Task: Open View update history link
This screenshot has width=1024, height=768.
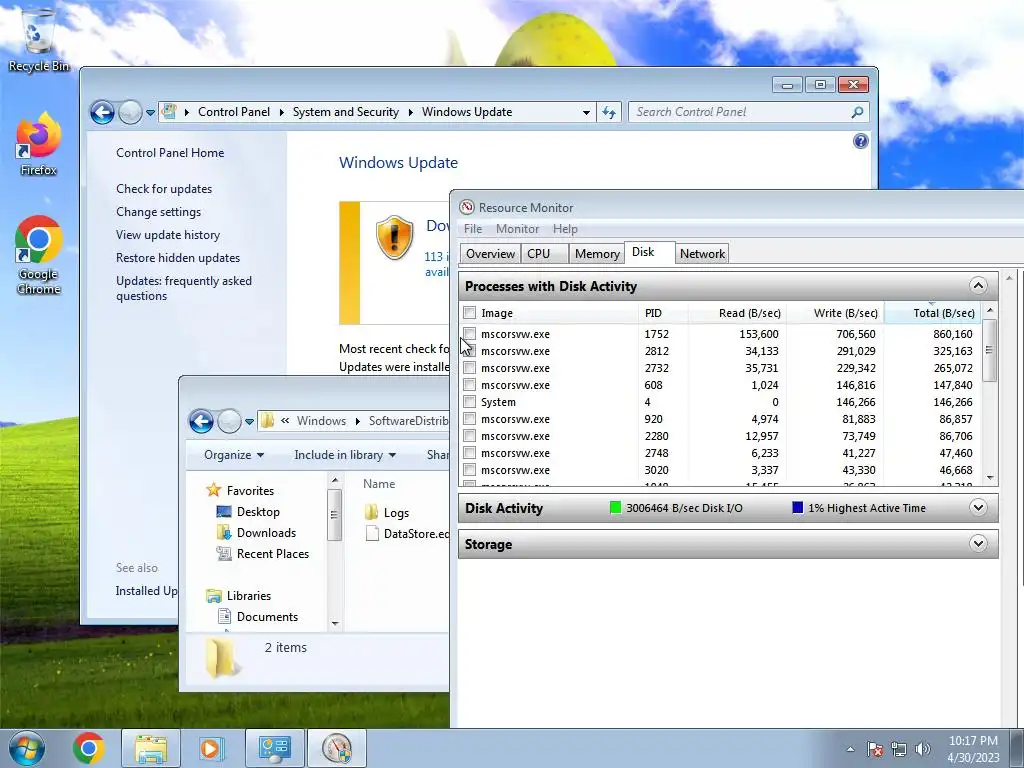Action: (x=168, y=234)
